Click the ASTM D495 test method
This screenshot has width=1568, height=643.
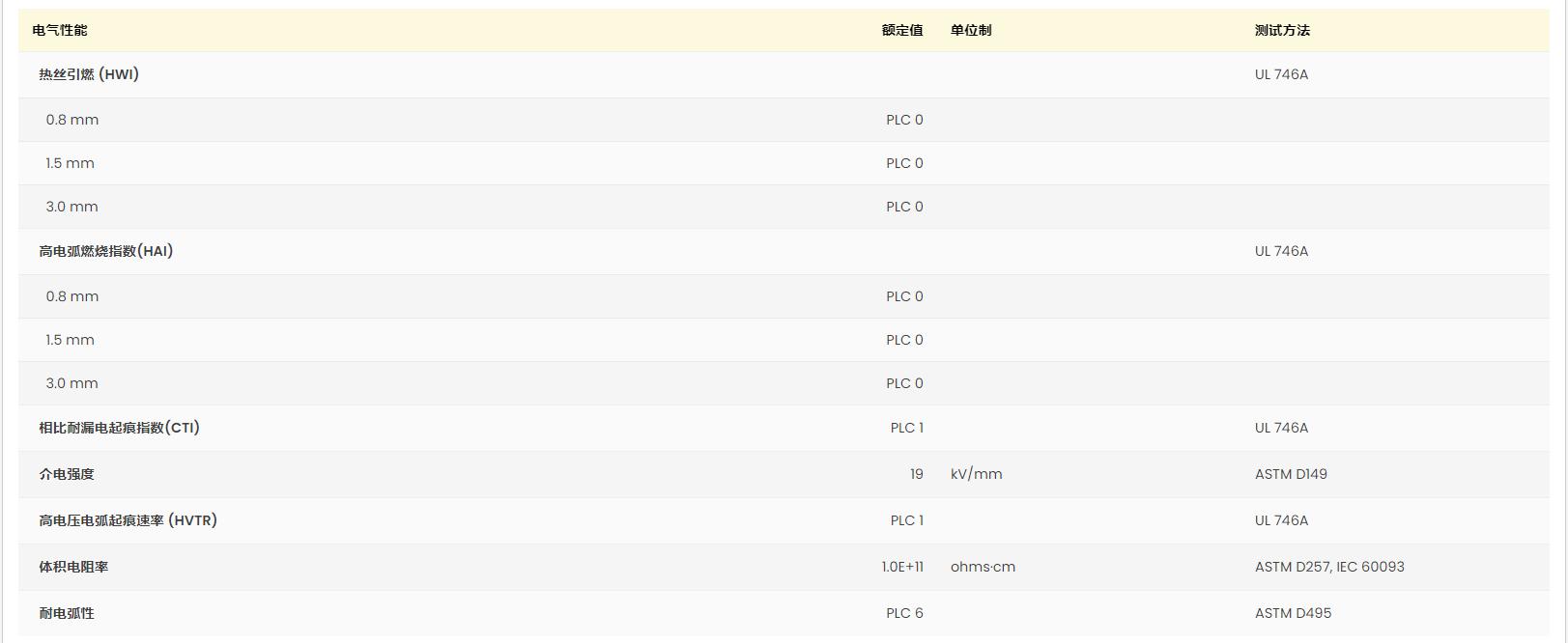1293,613
